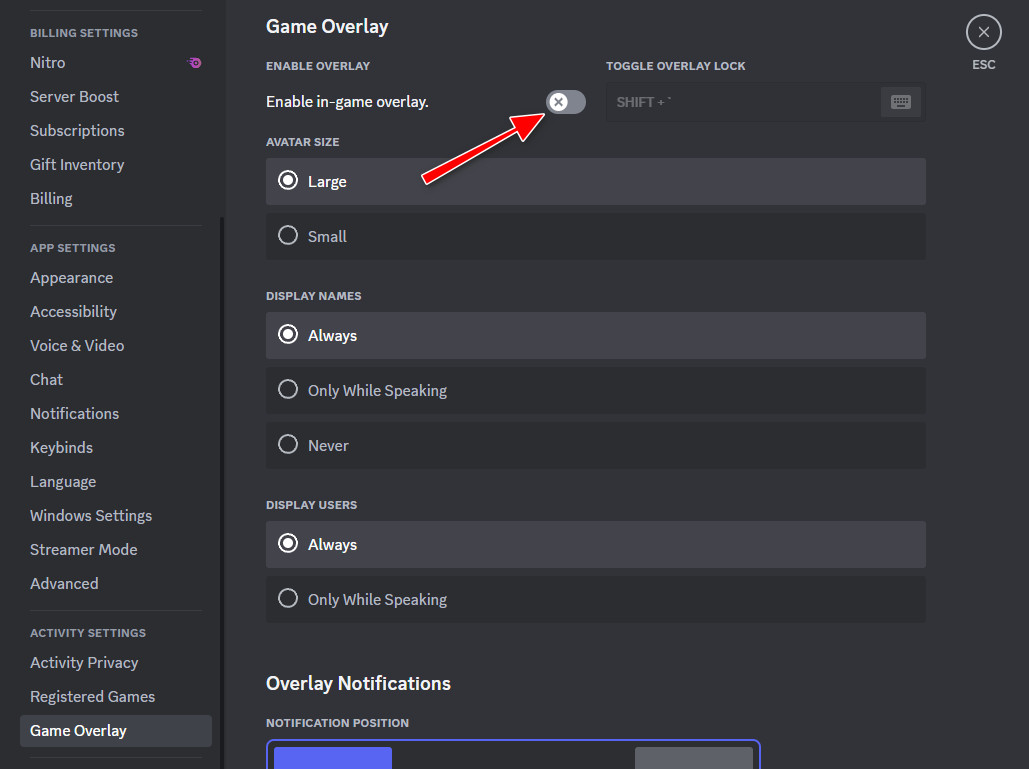Select top-left notification position box
This screenshot has width=1029, height=769.
[333, 757]
